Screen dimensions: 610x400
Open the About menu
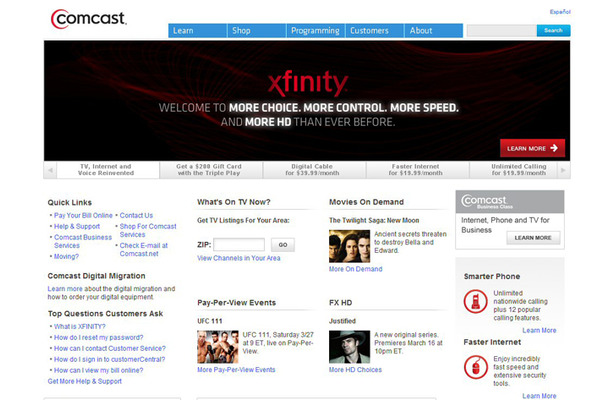(433, 31)
